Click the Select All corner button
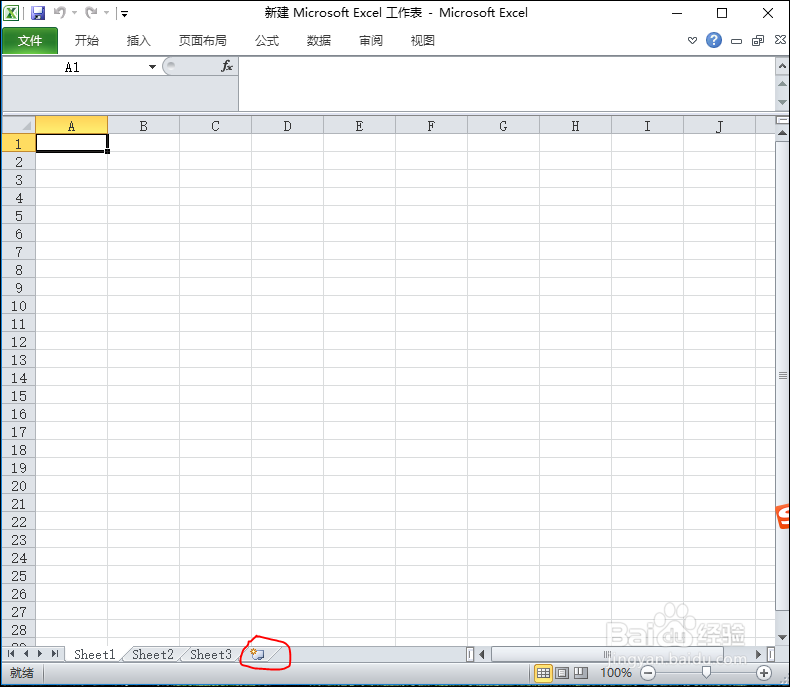The image size is (790, 687). [19, 125]
